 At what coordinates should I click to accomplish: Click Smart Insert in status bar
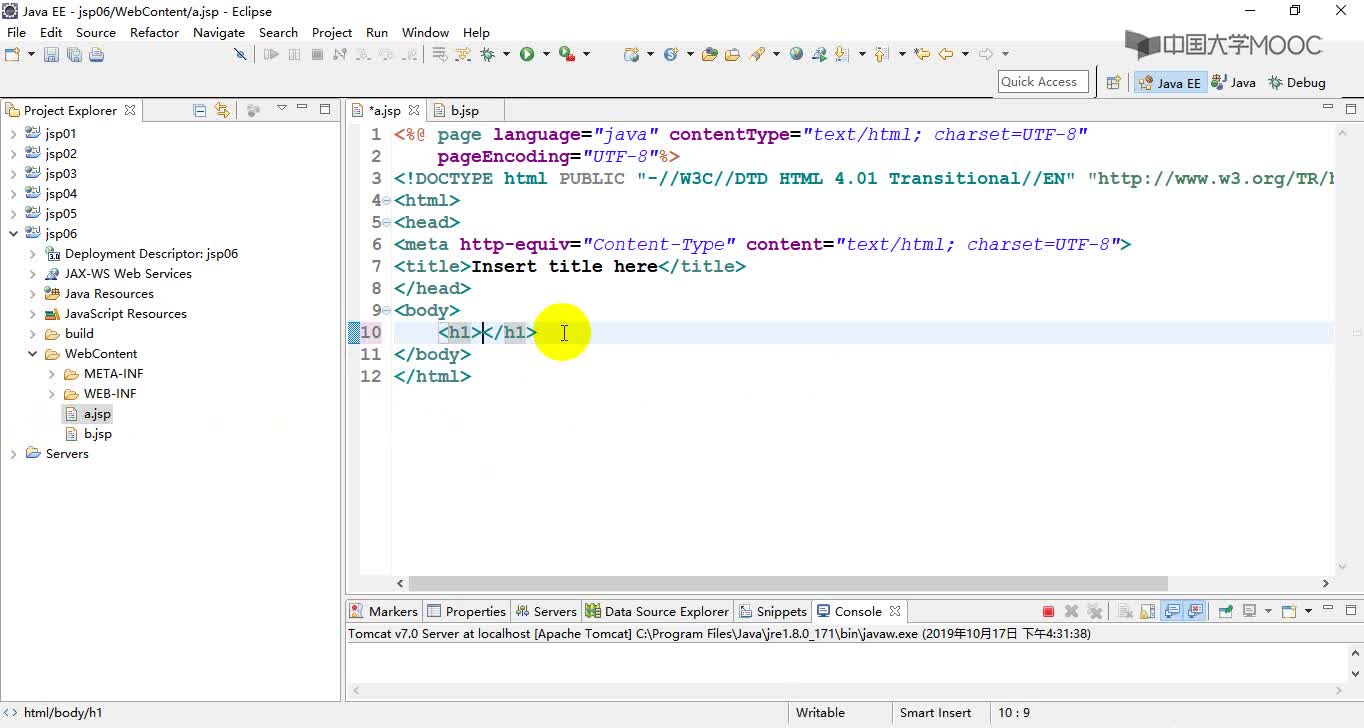click(935, 713)
